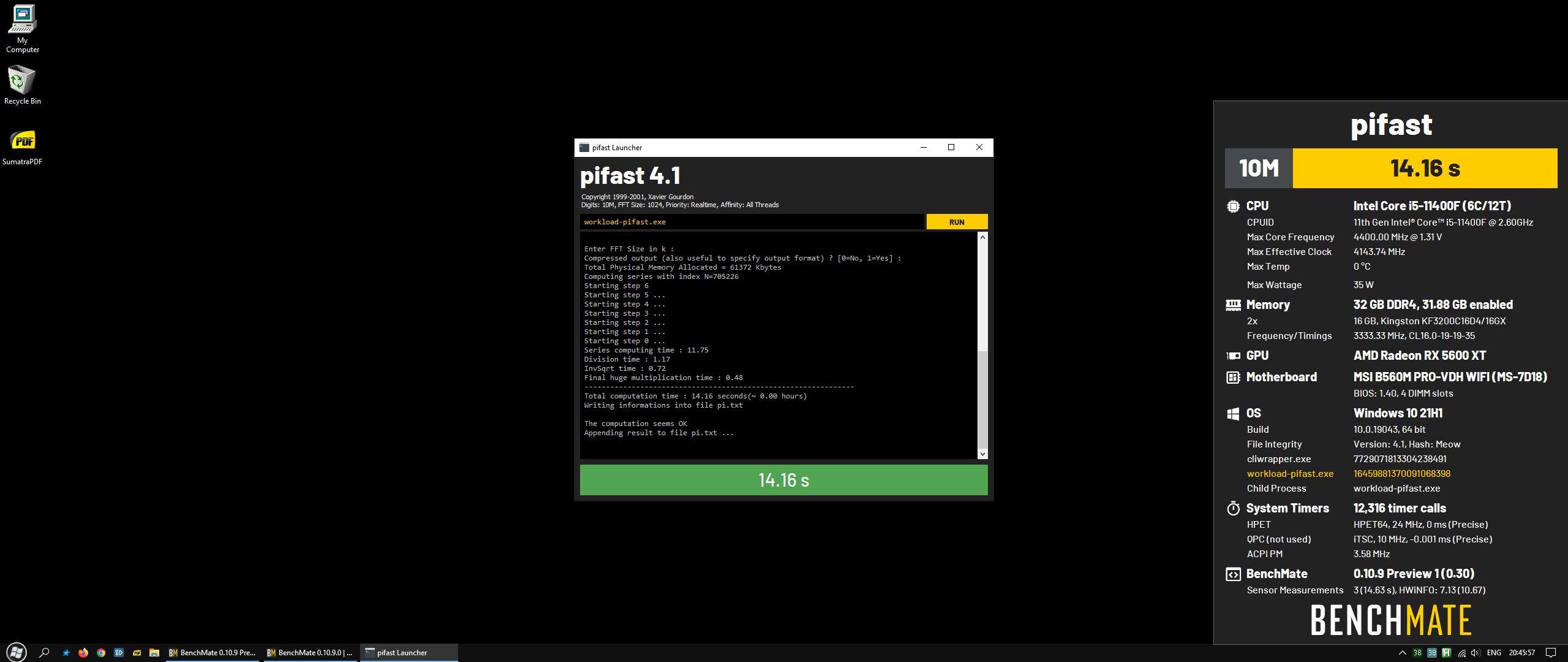This screenshot has height=662, width=1568.
Task: Click the pifast 4.1 heading in launcher
Action: (630, 176)
